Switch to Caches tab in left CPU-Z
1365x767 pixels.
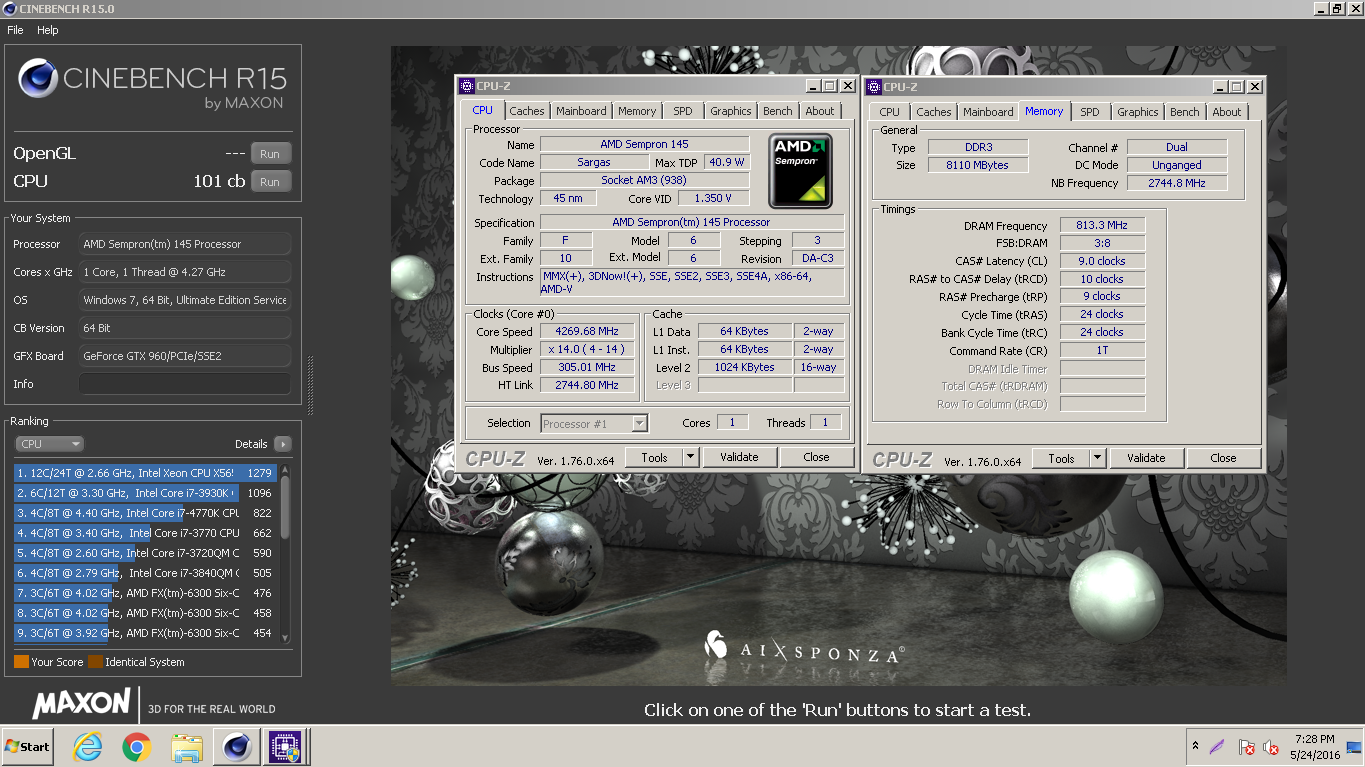(x=527, y=111)
